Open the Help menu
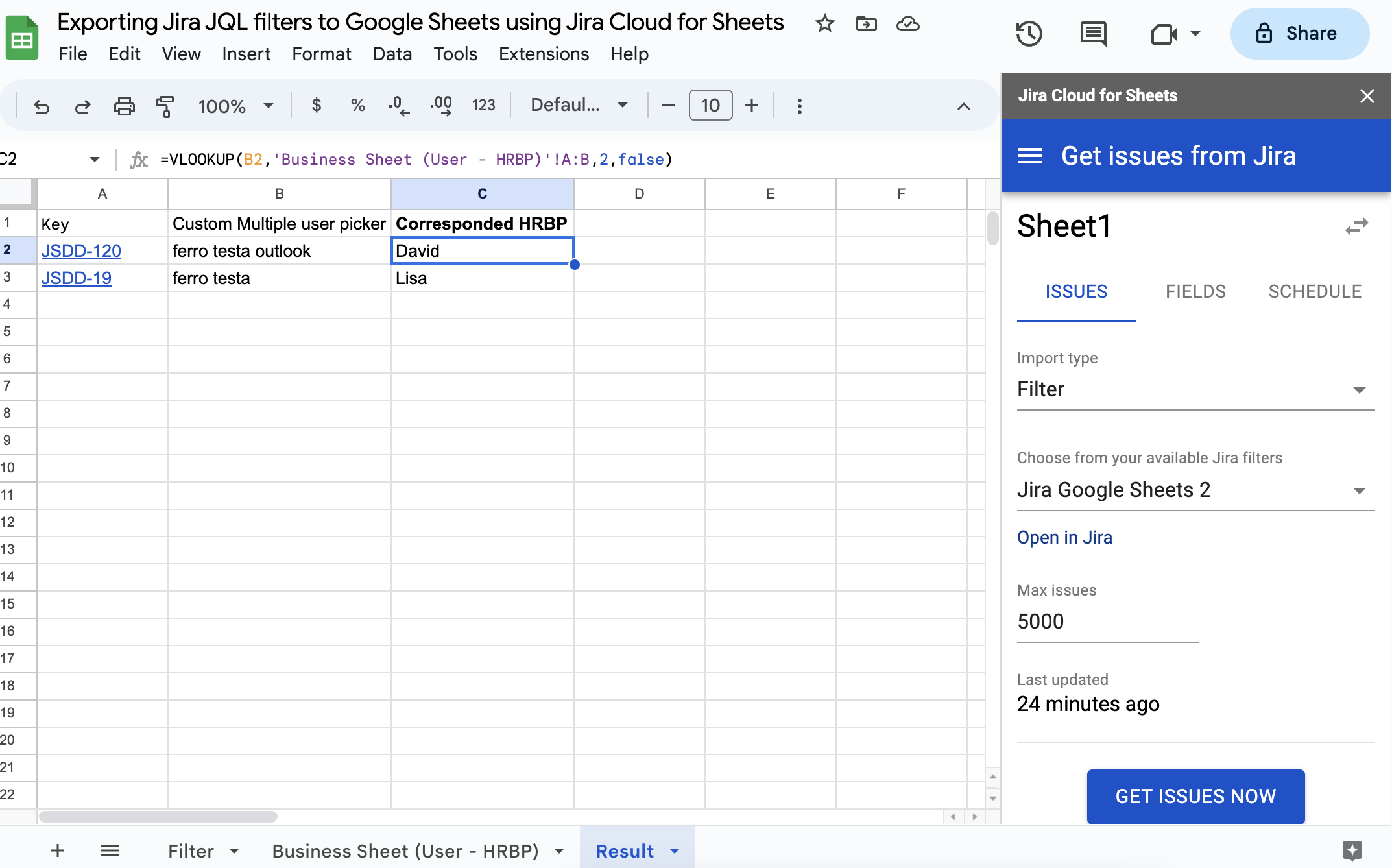This screenshot has height=868, width=1392. pos(629,54)
